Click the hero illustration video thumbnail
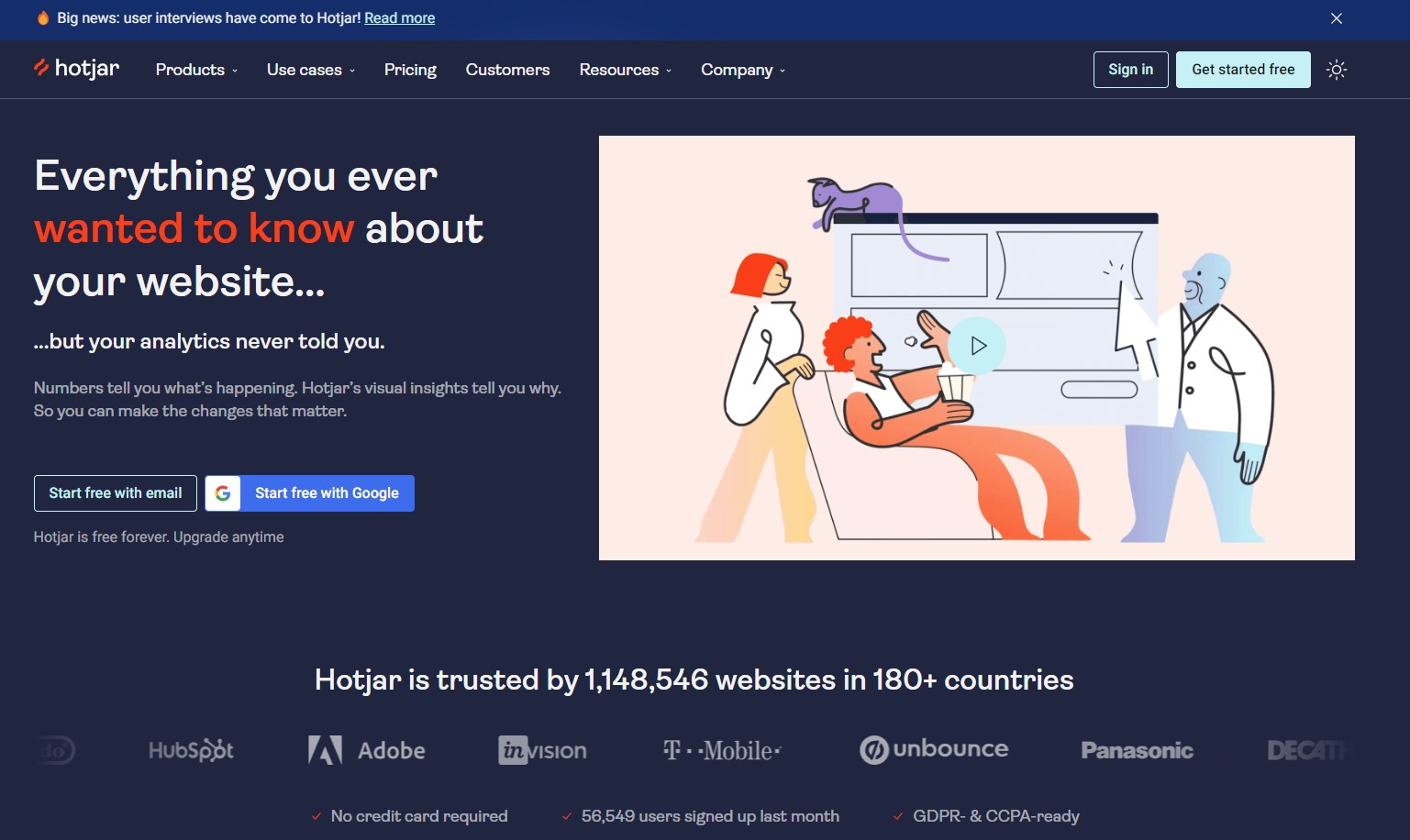 (x=977, y=348)
